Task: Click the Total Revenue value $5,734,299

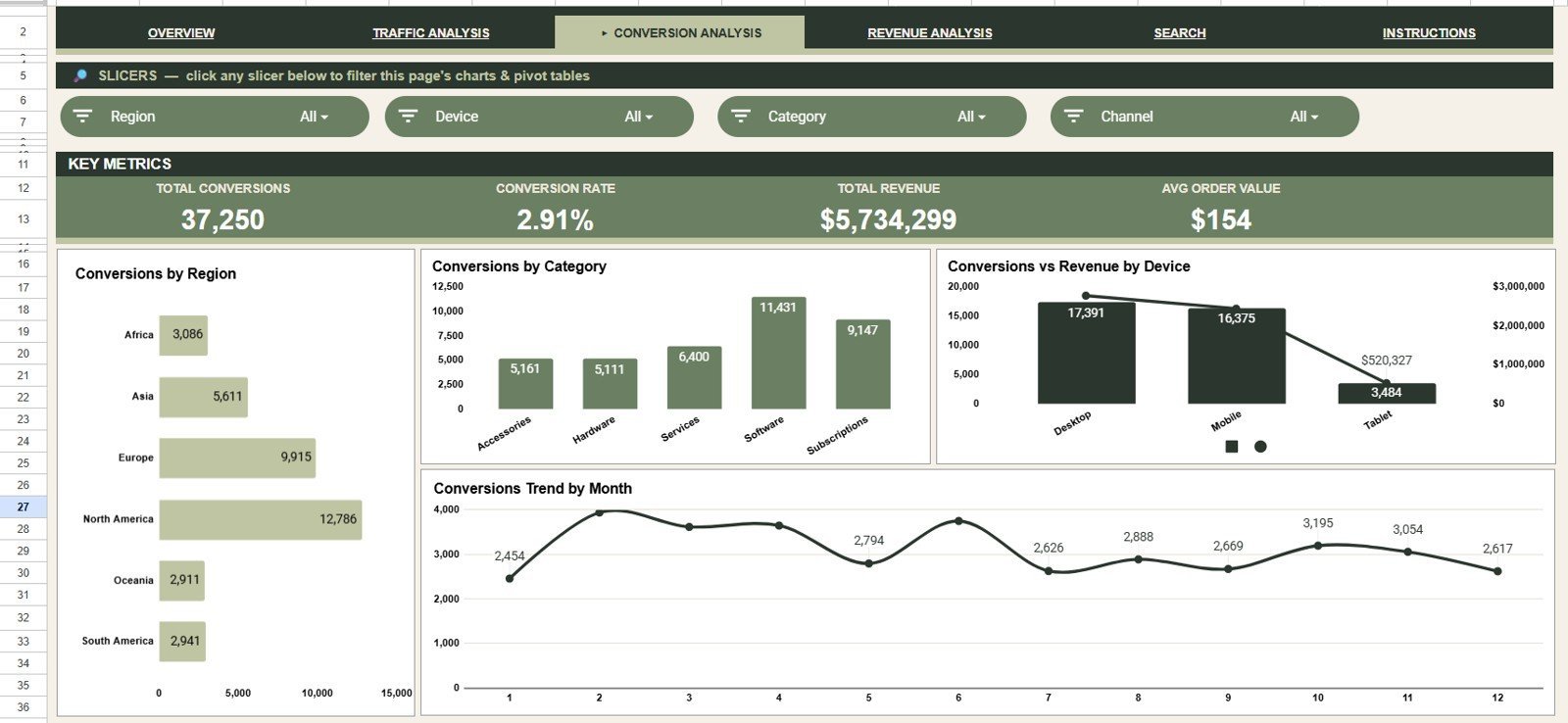Action: [x=888, y=219]
